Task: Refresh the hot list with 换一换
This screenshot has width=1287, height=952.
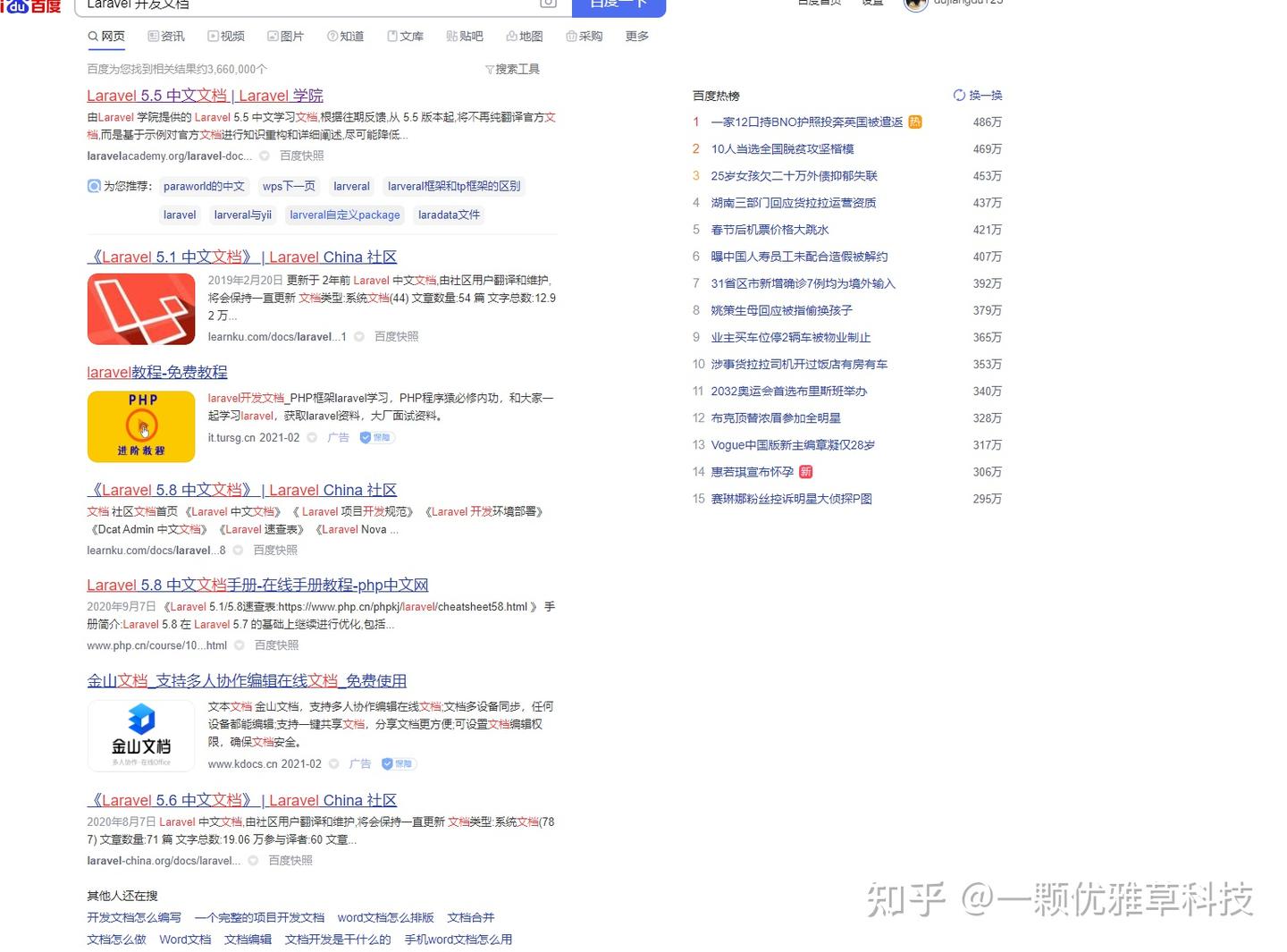Action: pos(977,95)
